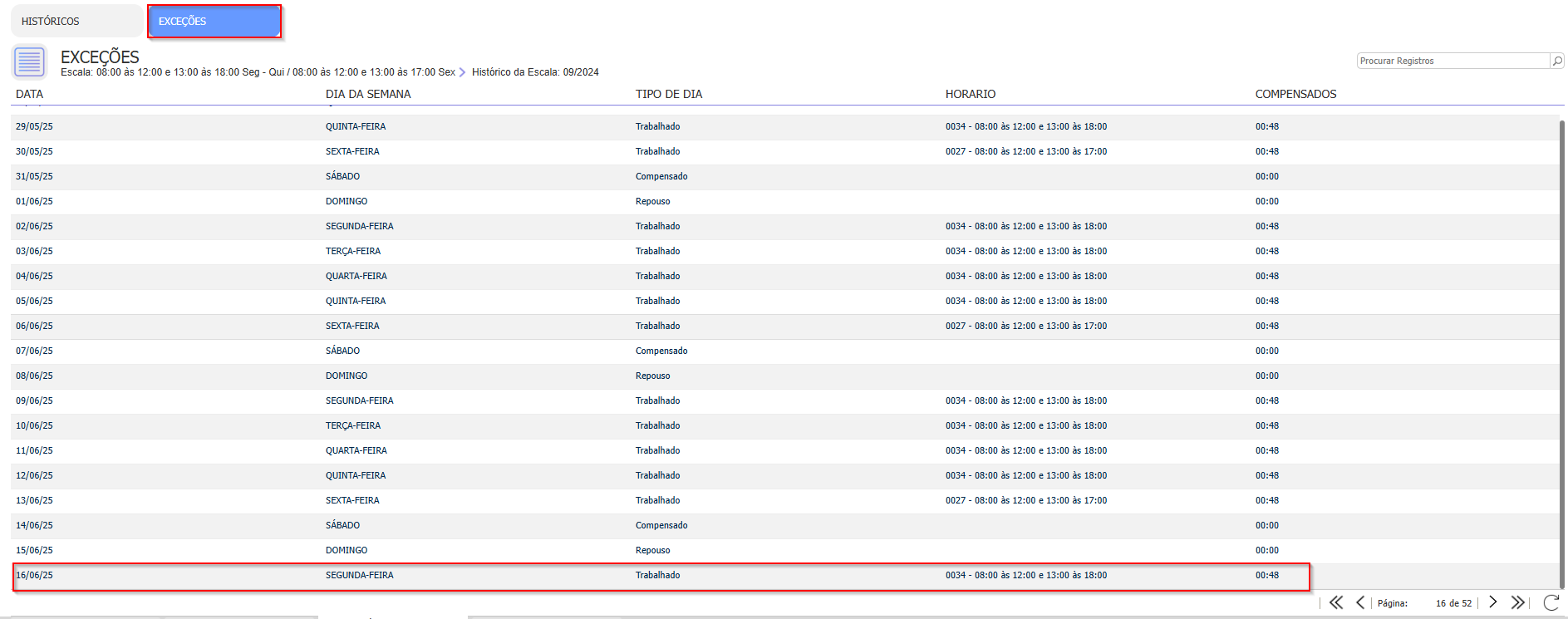The image size is (1568, 619).
Task: Select the row dated 06/06/25
Action: (x=785, y=326)
